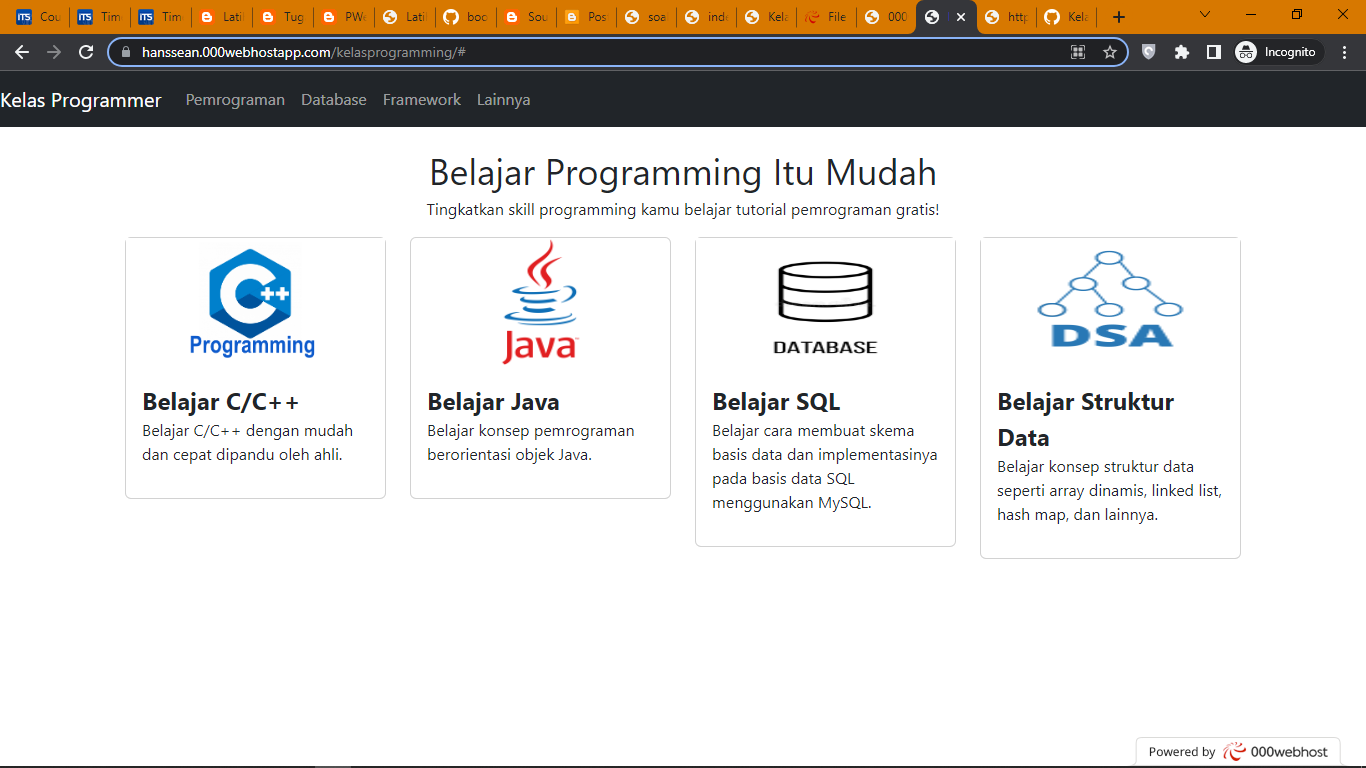Viewport: 1366px width, 768px height.
Task: Click the 'Belajar Java' card title
Action: tap(493, 402)
